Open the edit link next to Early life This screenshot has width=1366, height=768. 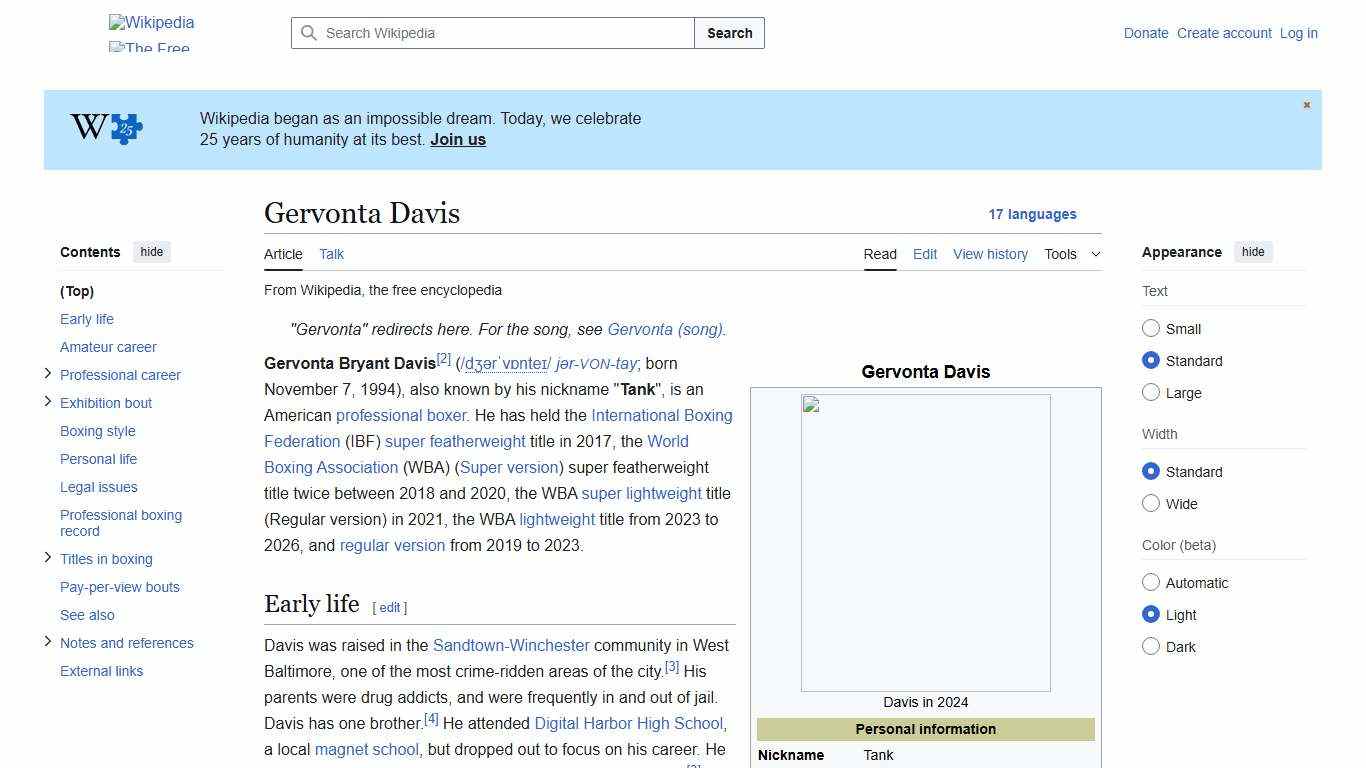(x=390, y=607)
